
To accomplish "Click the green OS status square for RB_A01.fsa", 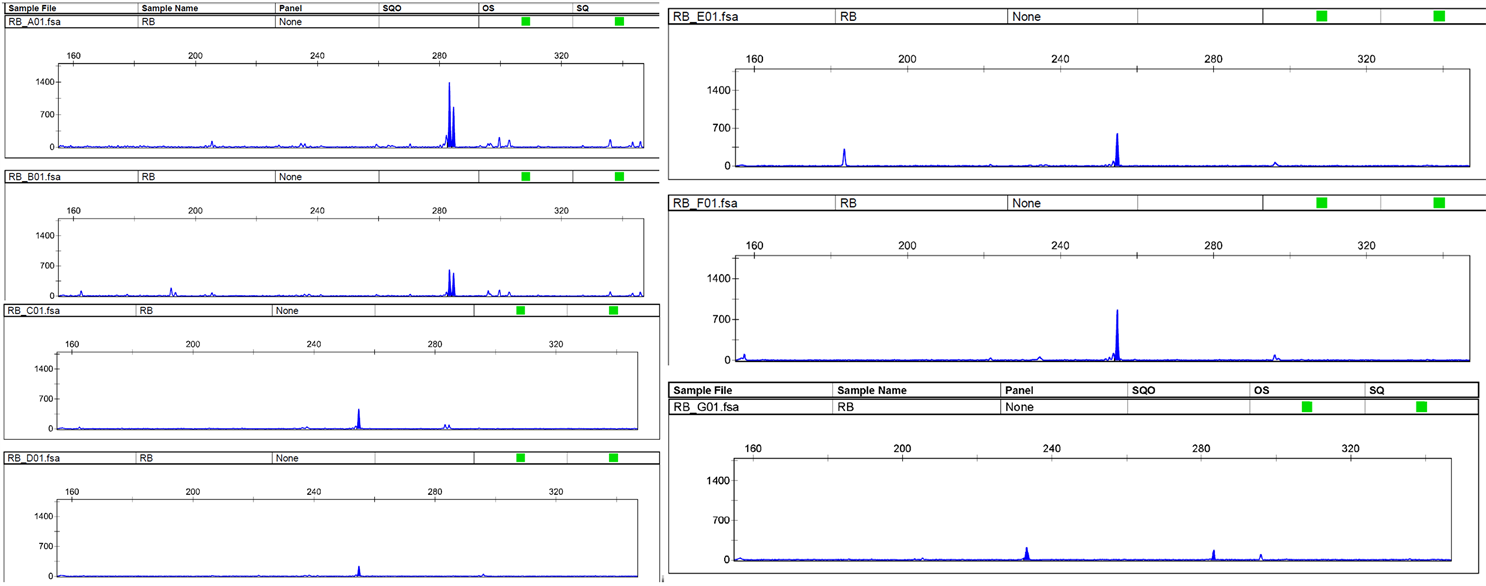I will point(526,21).
